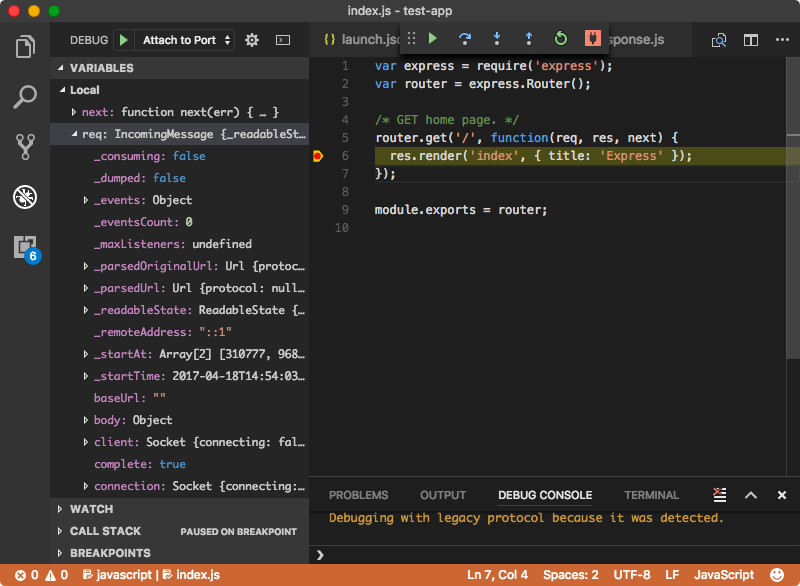
Task: Click the warnings count in status bar
Action: tap(57, 575)
